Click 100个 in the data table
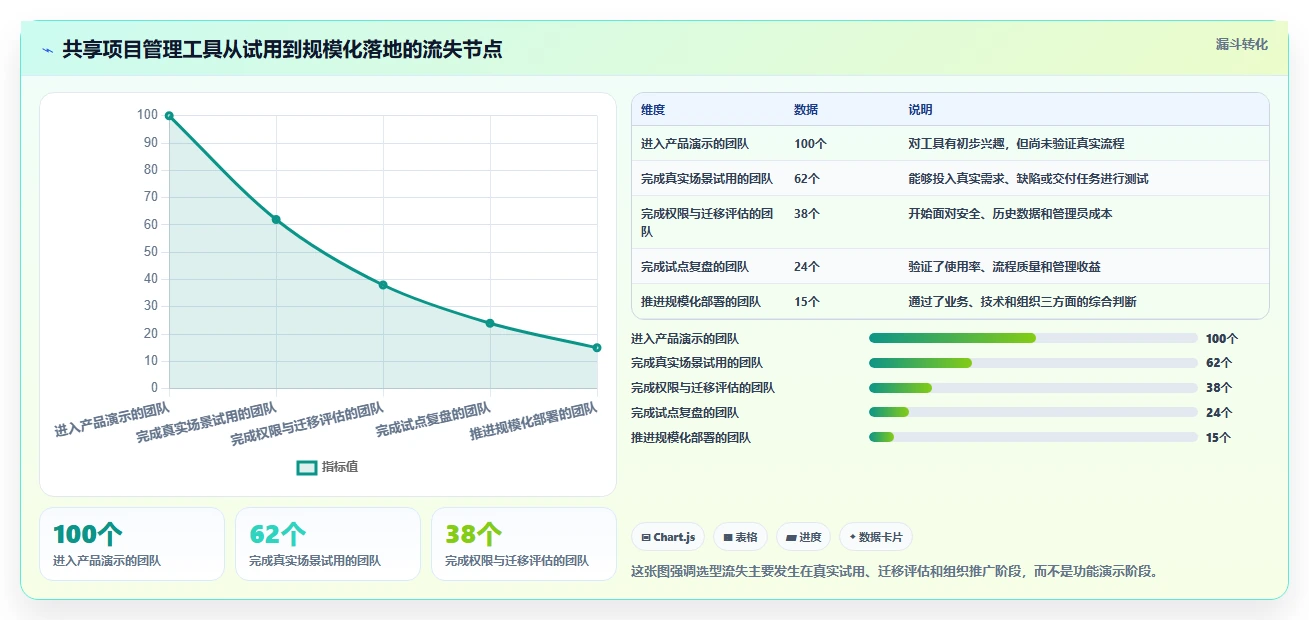The image size is (1309, 620). (810, 144)
